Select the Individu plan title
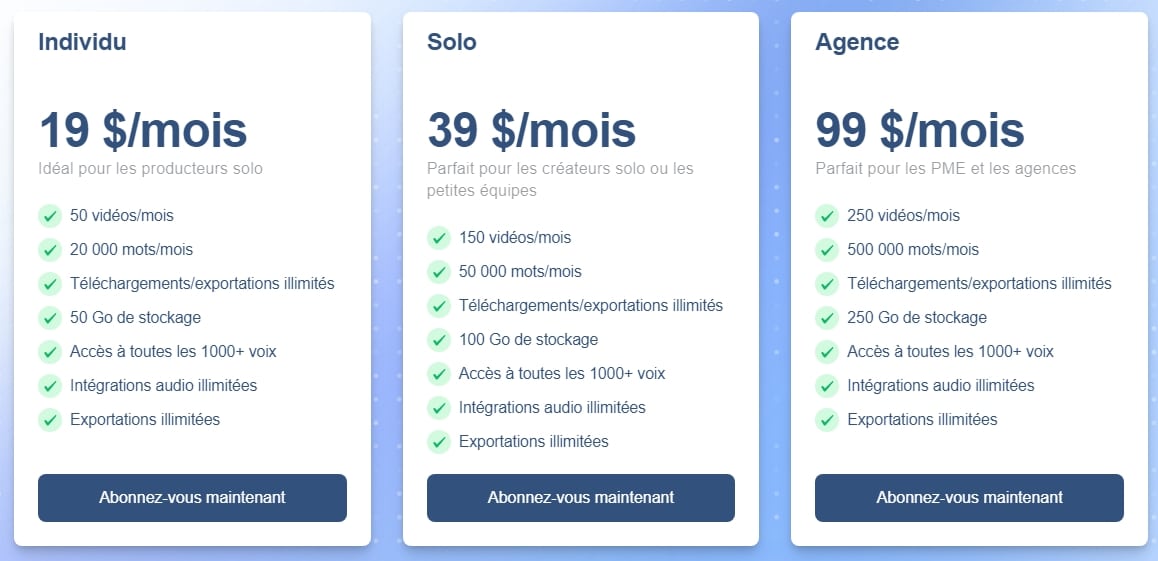This screenshot has height=561, width=1158. 82,42
